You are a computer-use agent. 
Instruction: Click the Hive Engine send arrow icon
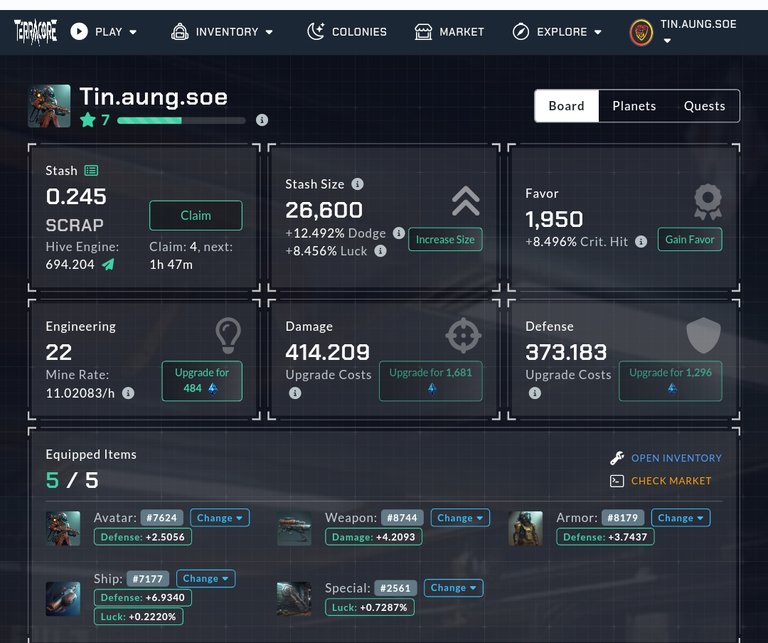108,264
